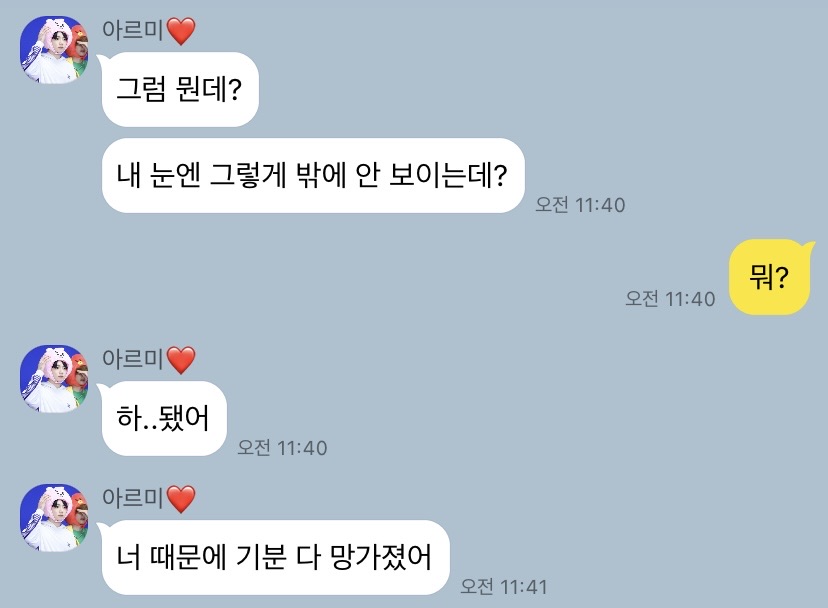Open the middle 아르미 profile picture
The width and height of the screenshot is (828, 608).
(x=54, y=379)
